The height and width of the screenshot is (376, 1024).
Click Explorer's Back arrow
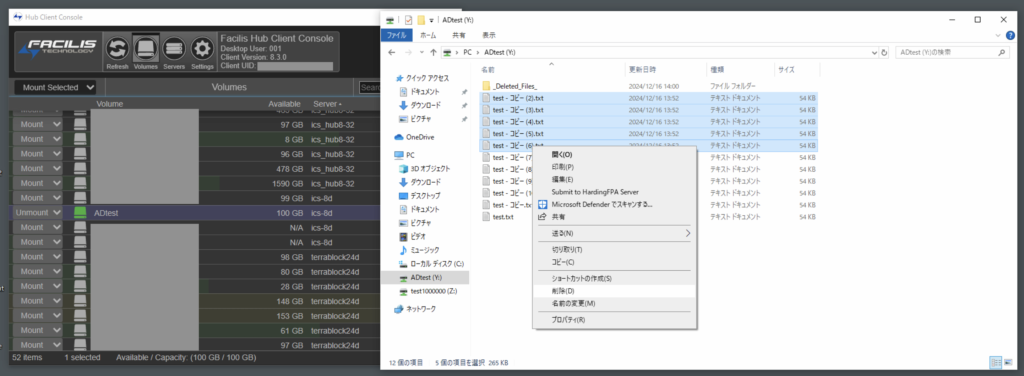pos(392,52)
